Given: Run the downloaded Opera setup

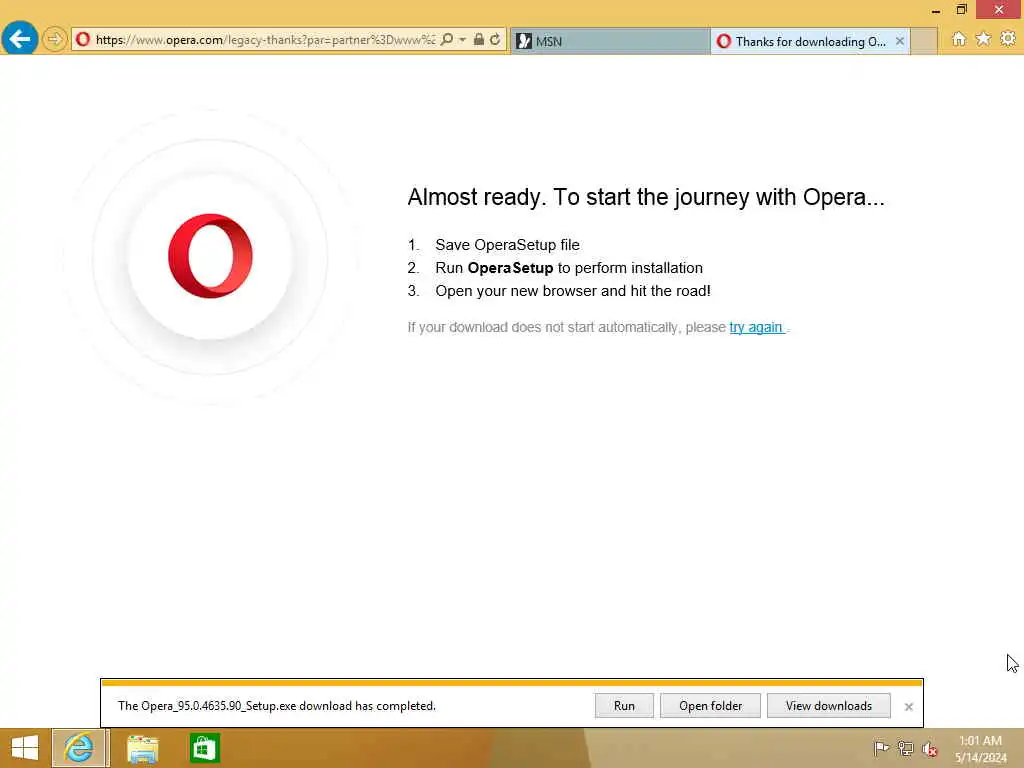Looking at the screenshot, I should click(624, 706).
